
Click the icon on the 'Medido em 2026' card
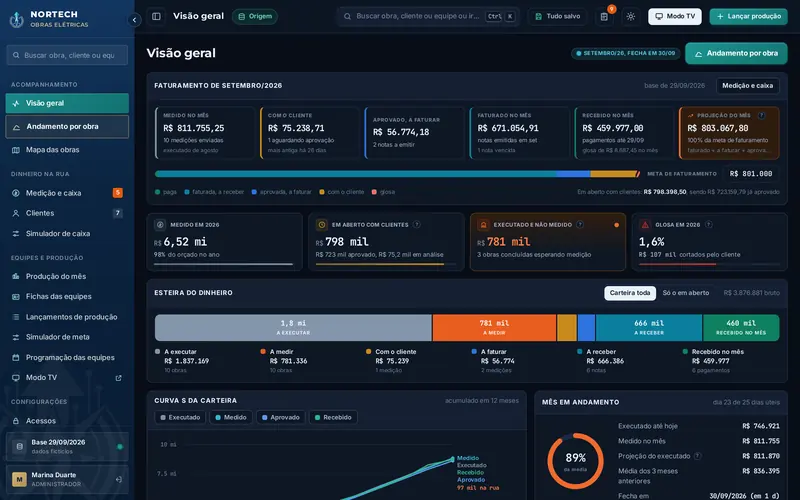pyautogui.click(x=160, y=224)
